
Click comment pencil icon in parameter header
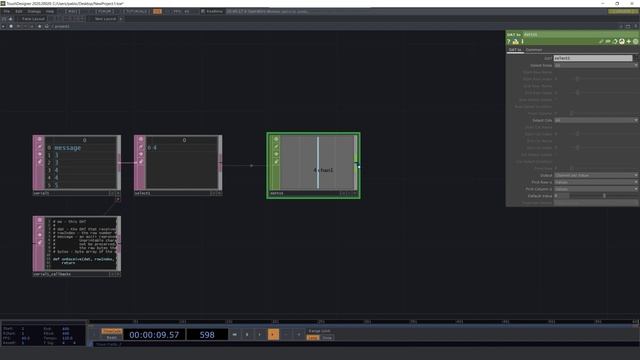coord(601,42)
